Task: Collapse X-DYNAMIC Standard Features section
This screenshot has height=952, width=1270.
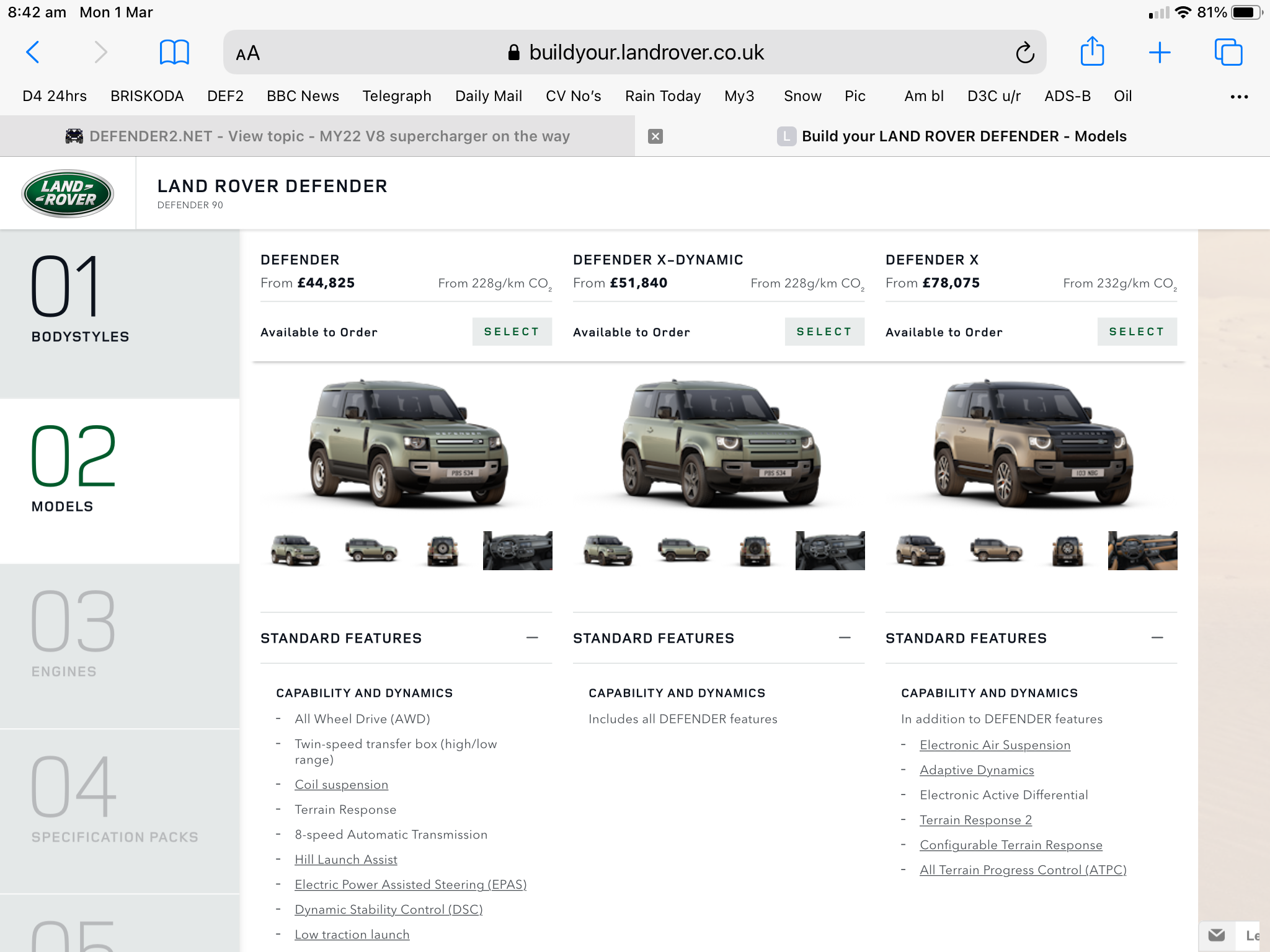Action: coord(845,638)
